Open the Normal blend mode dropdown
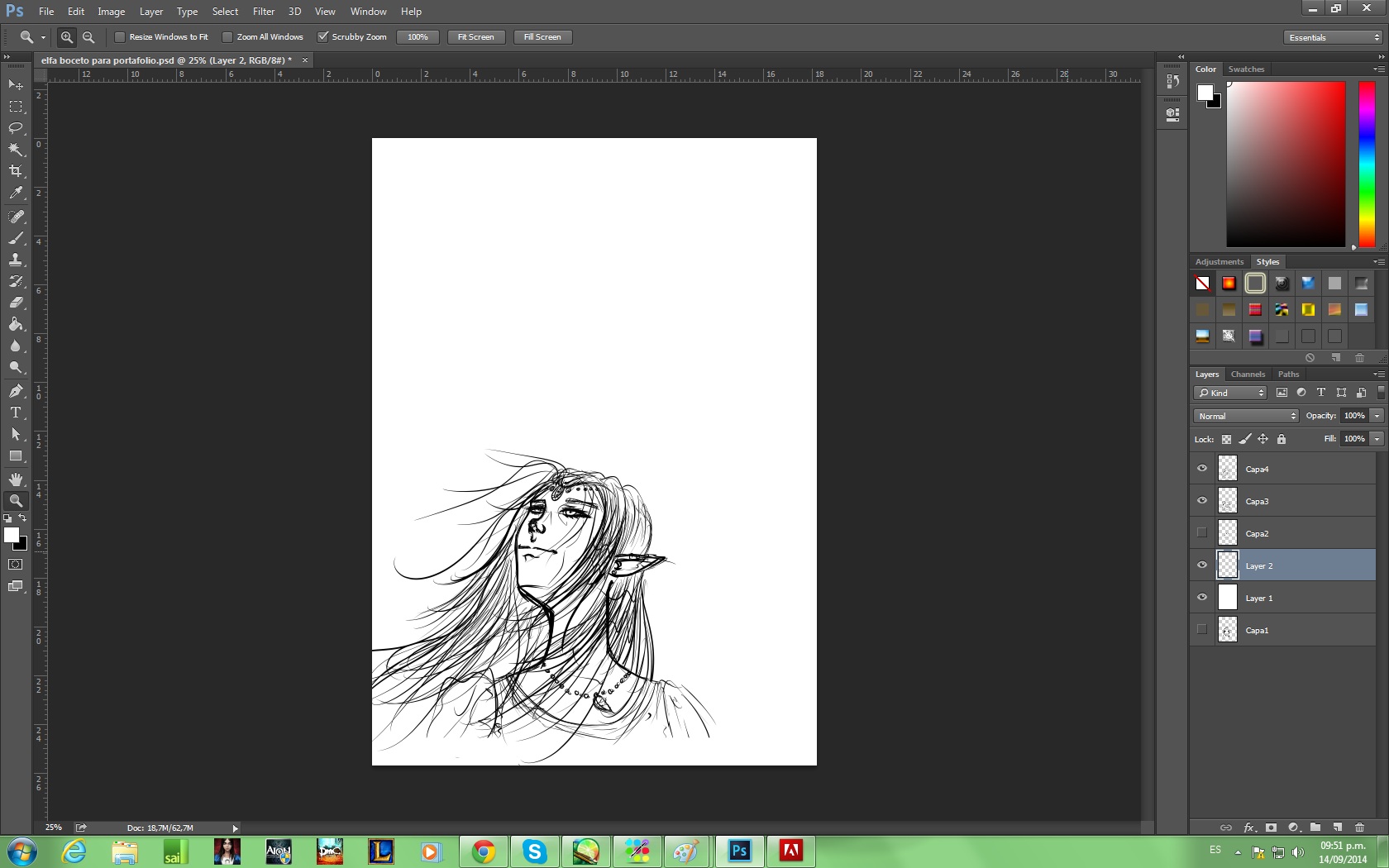 (1246, 416)
